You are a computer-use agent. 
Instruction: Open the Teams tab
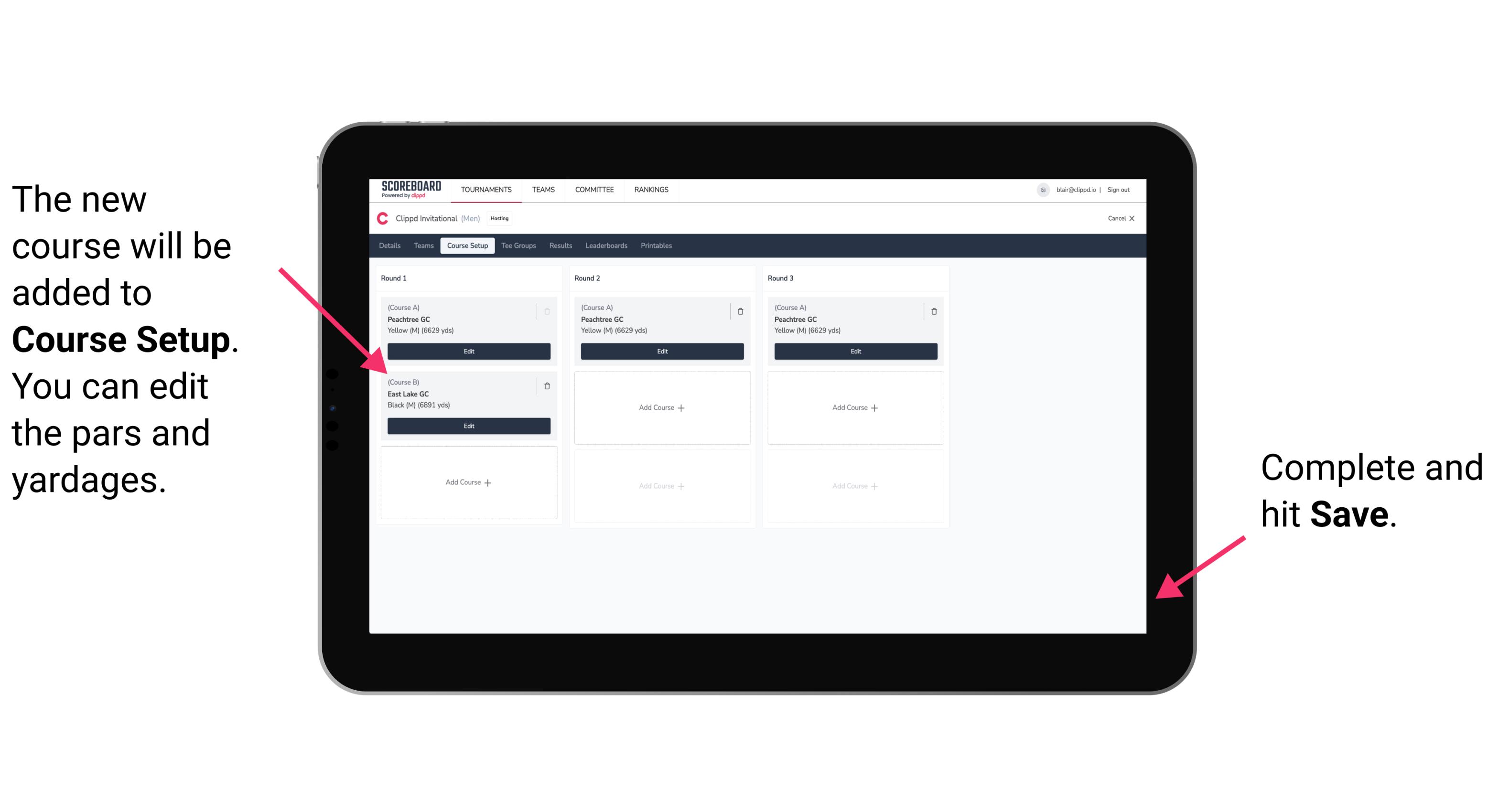tap(421, 246)
